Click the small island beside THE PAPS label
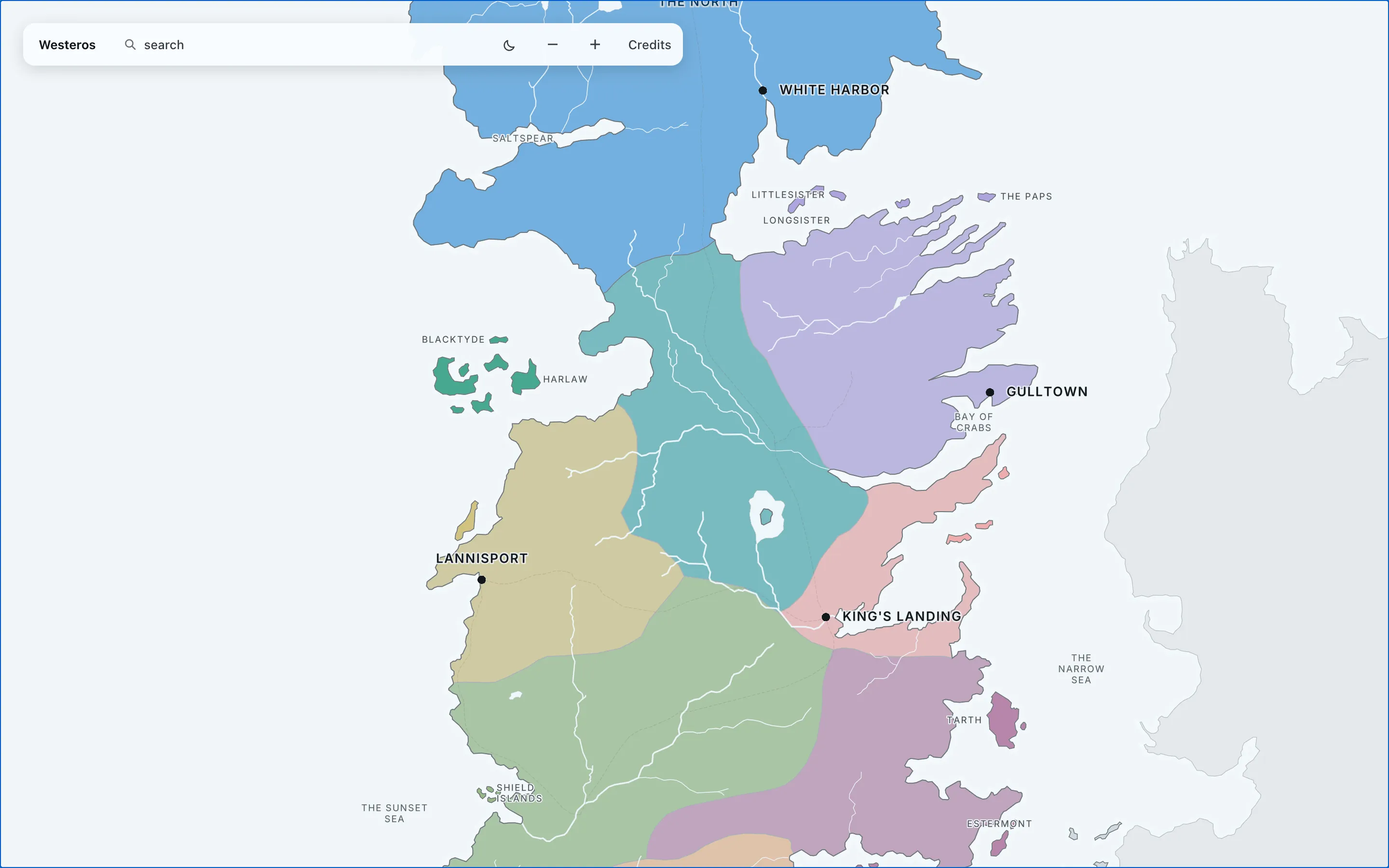The width and height of the screenshot is (1389, 868). click(x=986, y=197)
